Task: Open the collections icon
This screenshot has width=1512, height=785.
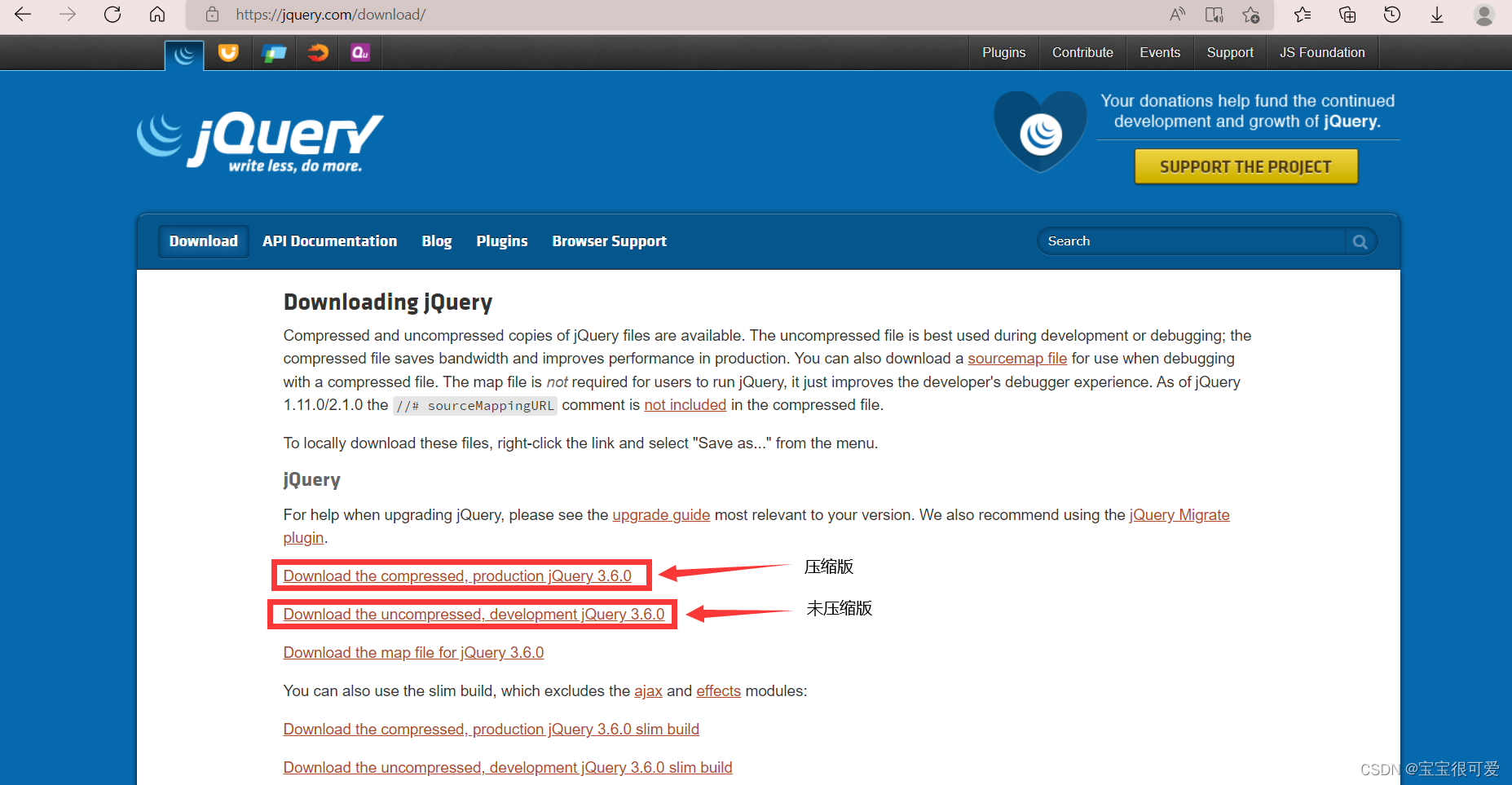Action: point(1347,14)
